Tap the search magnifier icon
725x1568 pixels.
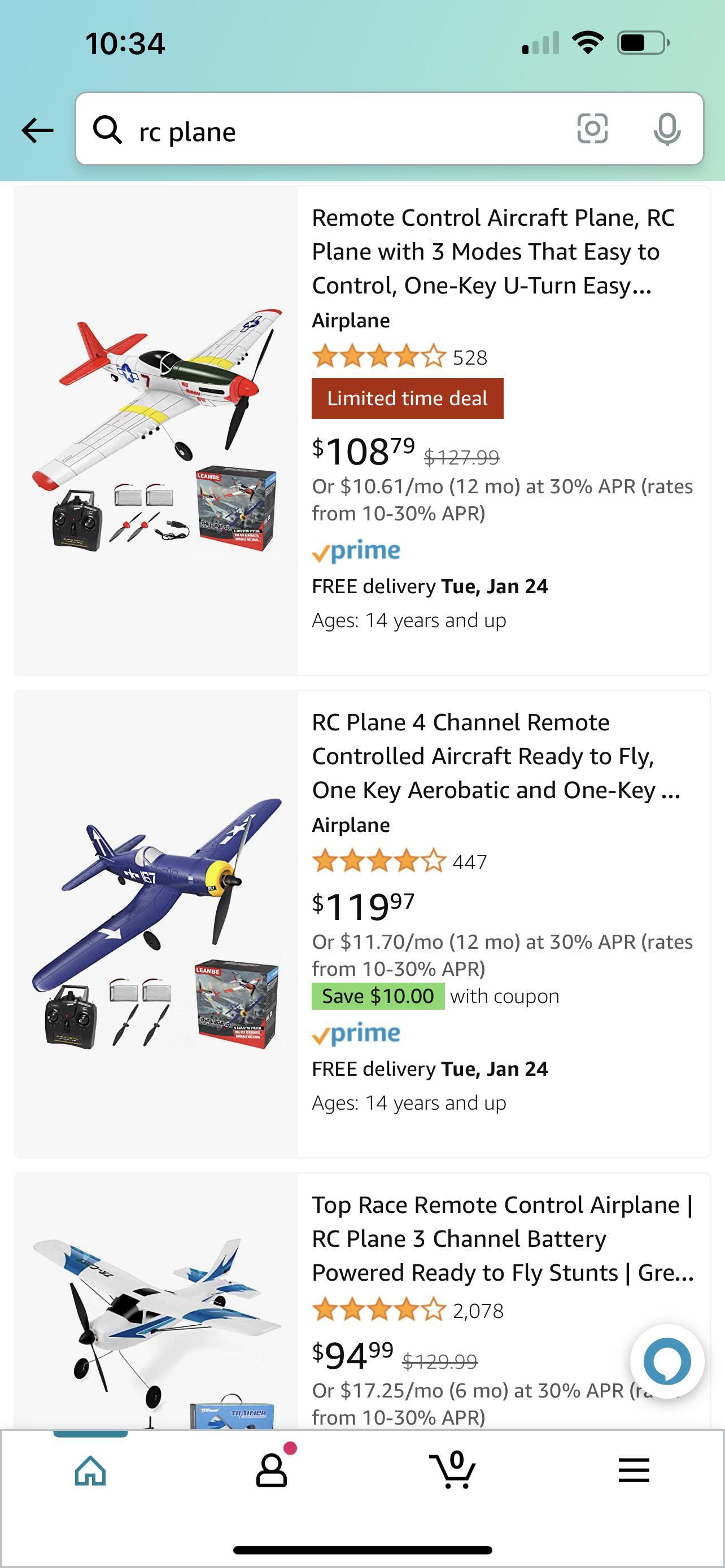click(x=108, y=130)
